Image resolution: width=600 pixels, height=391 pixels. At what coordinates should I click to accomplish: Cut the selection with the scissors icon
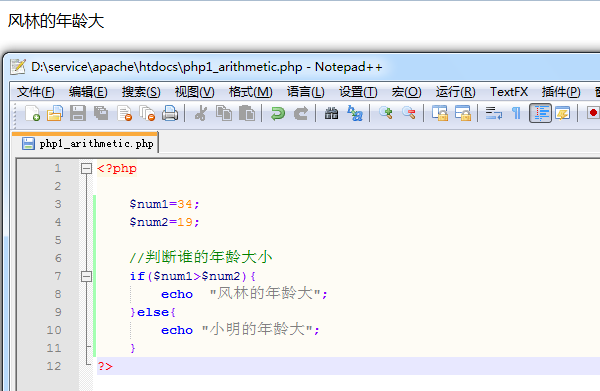(x=201, y=114)
